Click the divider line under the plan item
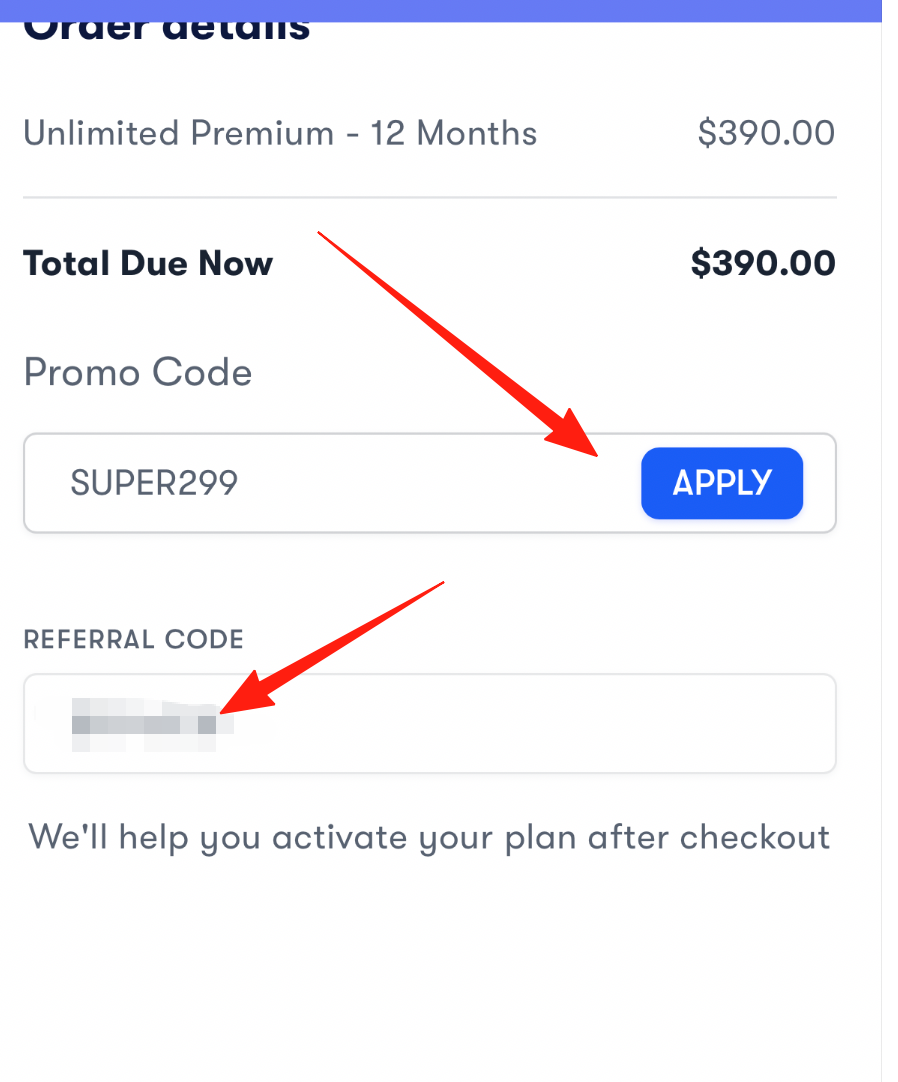Image resolution: width=898 pixels, height=1082 pixels. pyautogui.click(x=430, y=198)
